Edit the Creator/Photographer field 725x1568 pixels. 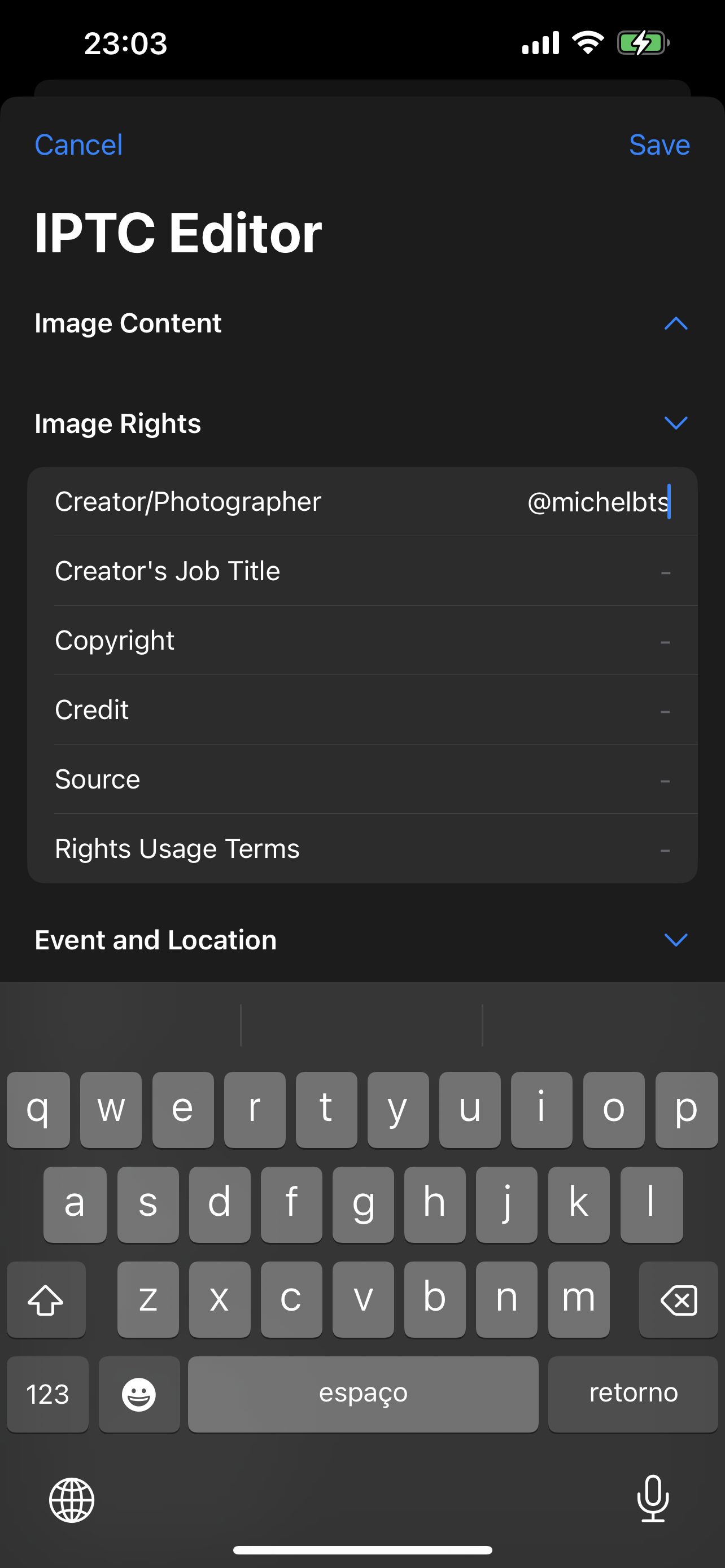pos(598,502)
